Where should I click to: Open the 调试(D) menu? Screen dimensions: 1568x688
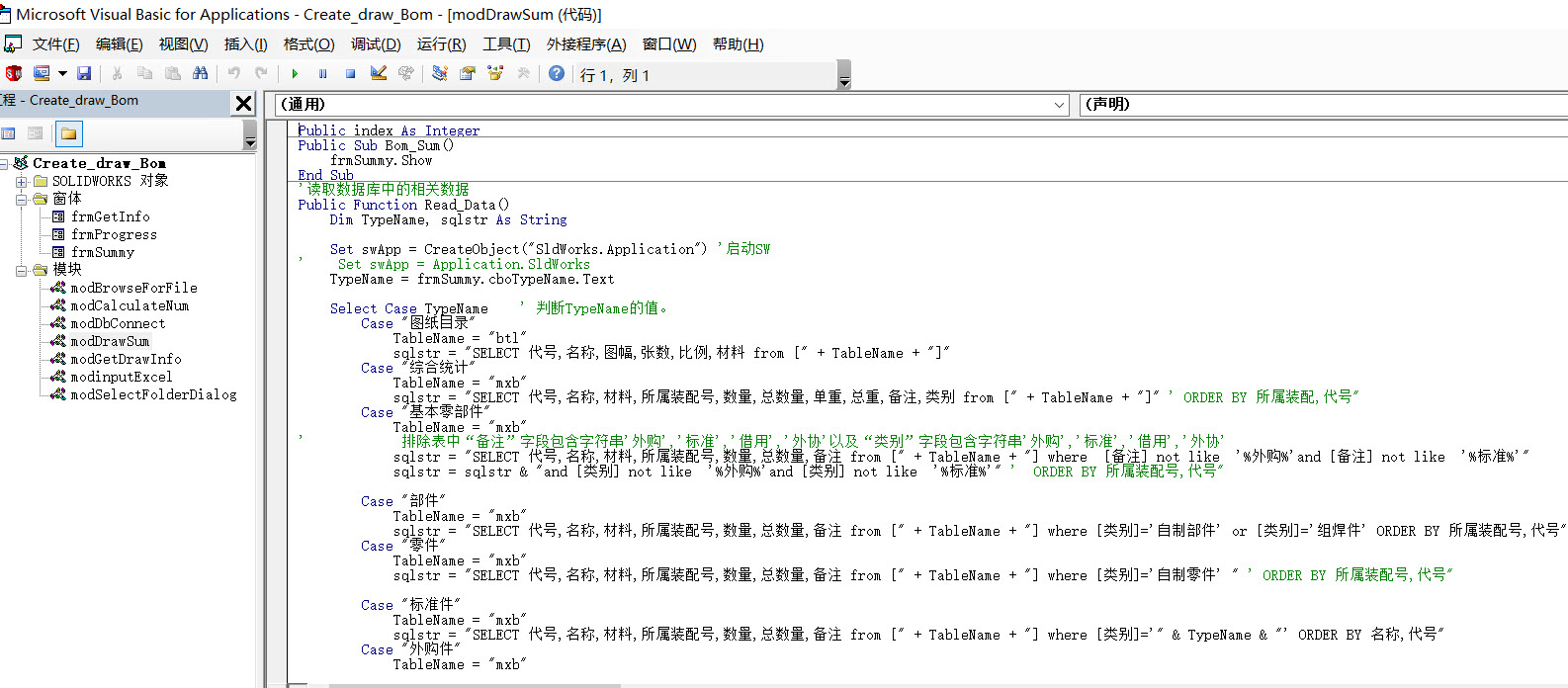coord(376,44)
